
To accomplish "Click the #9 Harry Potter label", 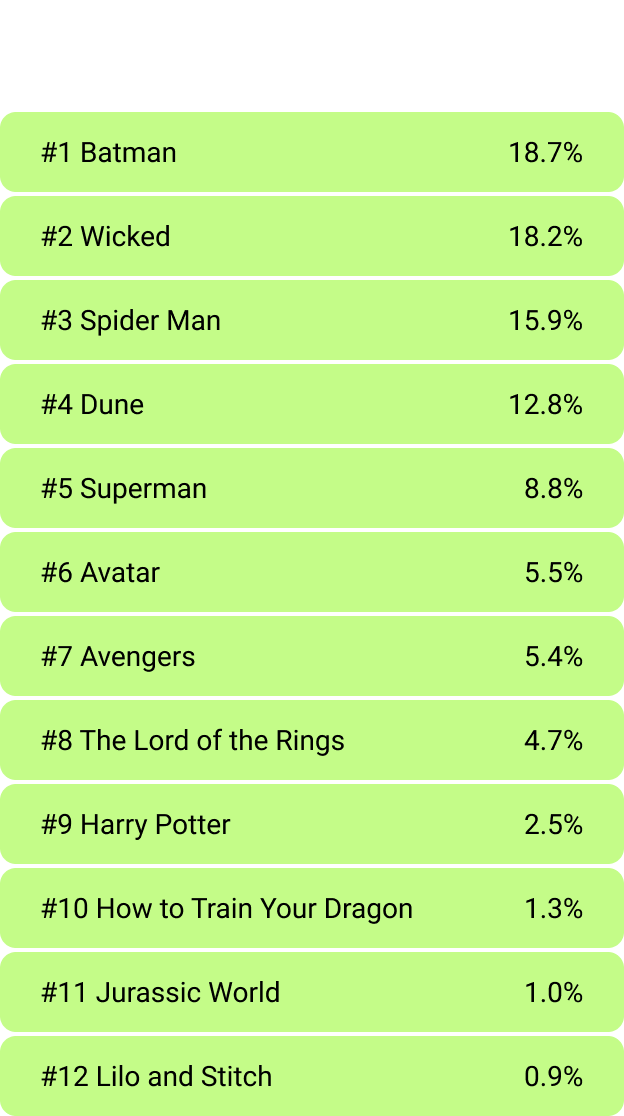I will (136, 825).
